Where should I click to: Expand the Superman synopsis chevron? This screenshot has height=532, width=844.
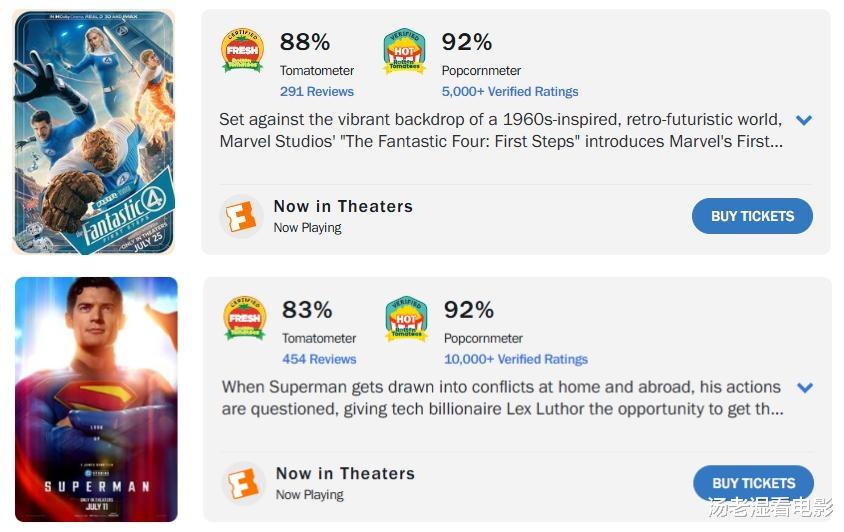[804, 388]
